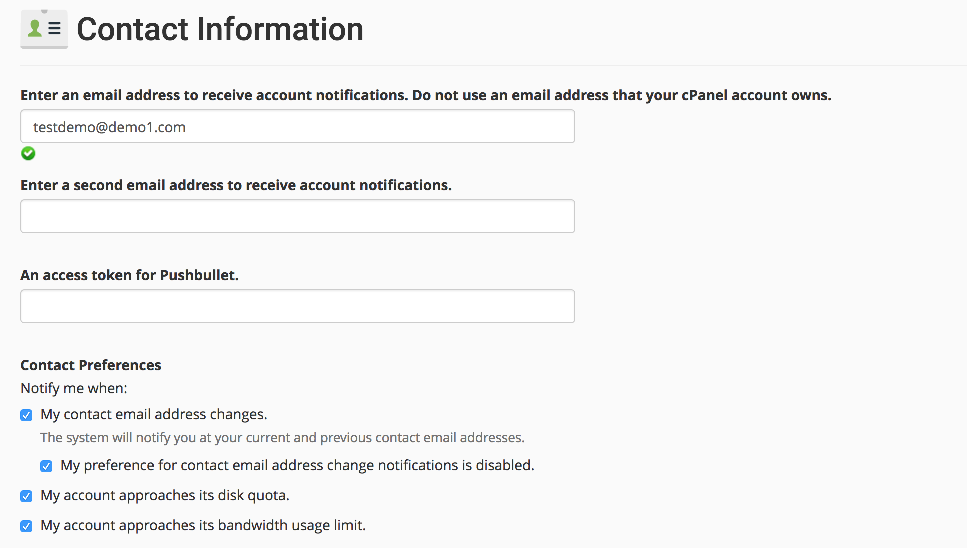Uncheck the bandwidth usage limit checkbox
Image resolution: width=967 pixels, height=548 pixels.
[27, 526]
